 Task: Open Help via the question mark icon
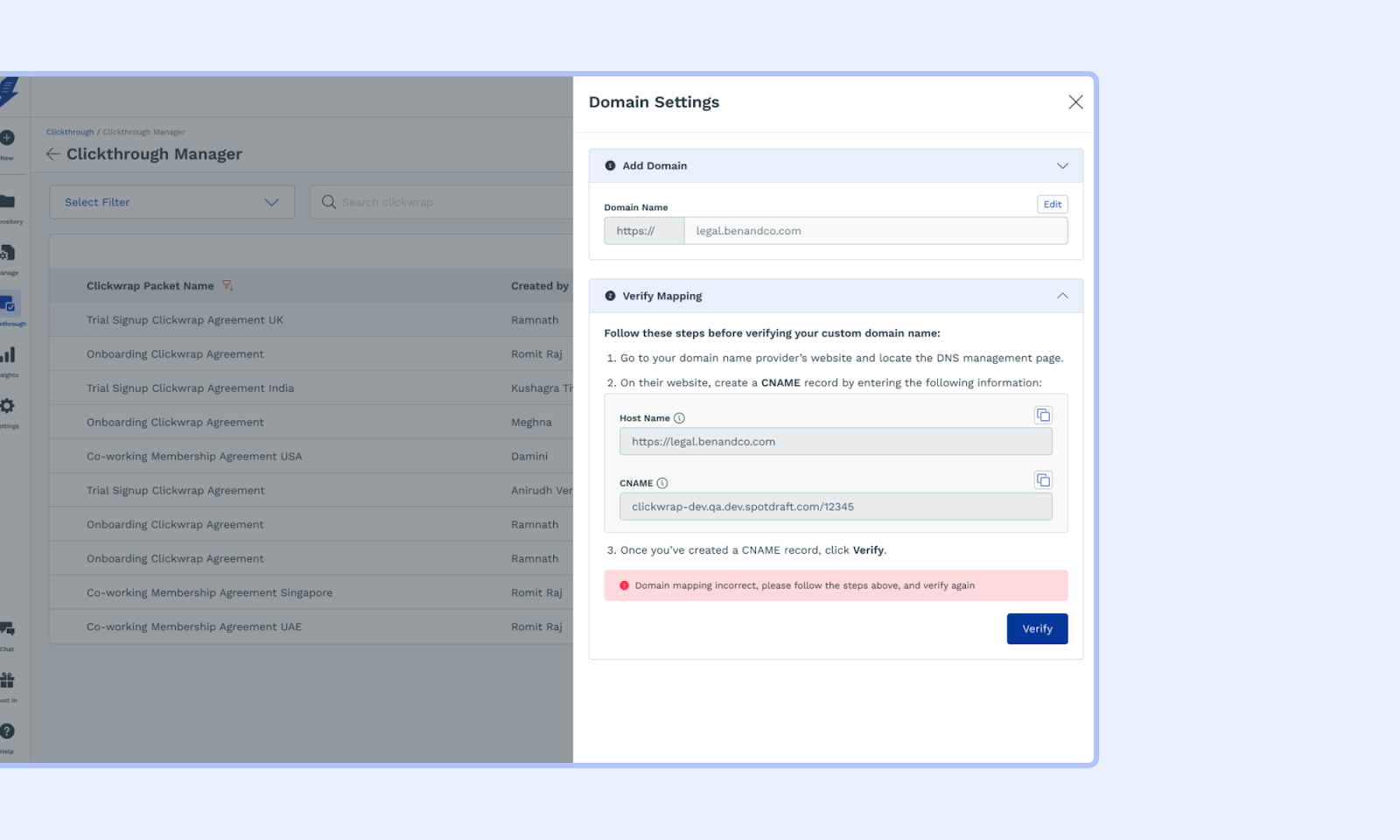click(9, 731)
